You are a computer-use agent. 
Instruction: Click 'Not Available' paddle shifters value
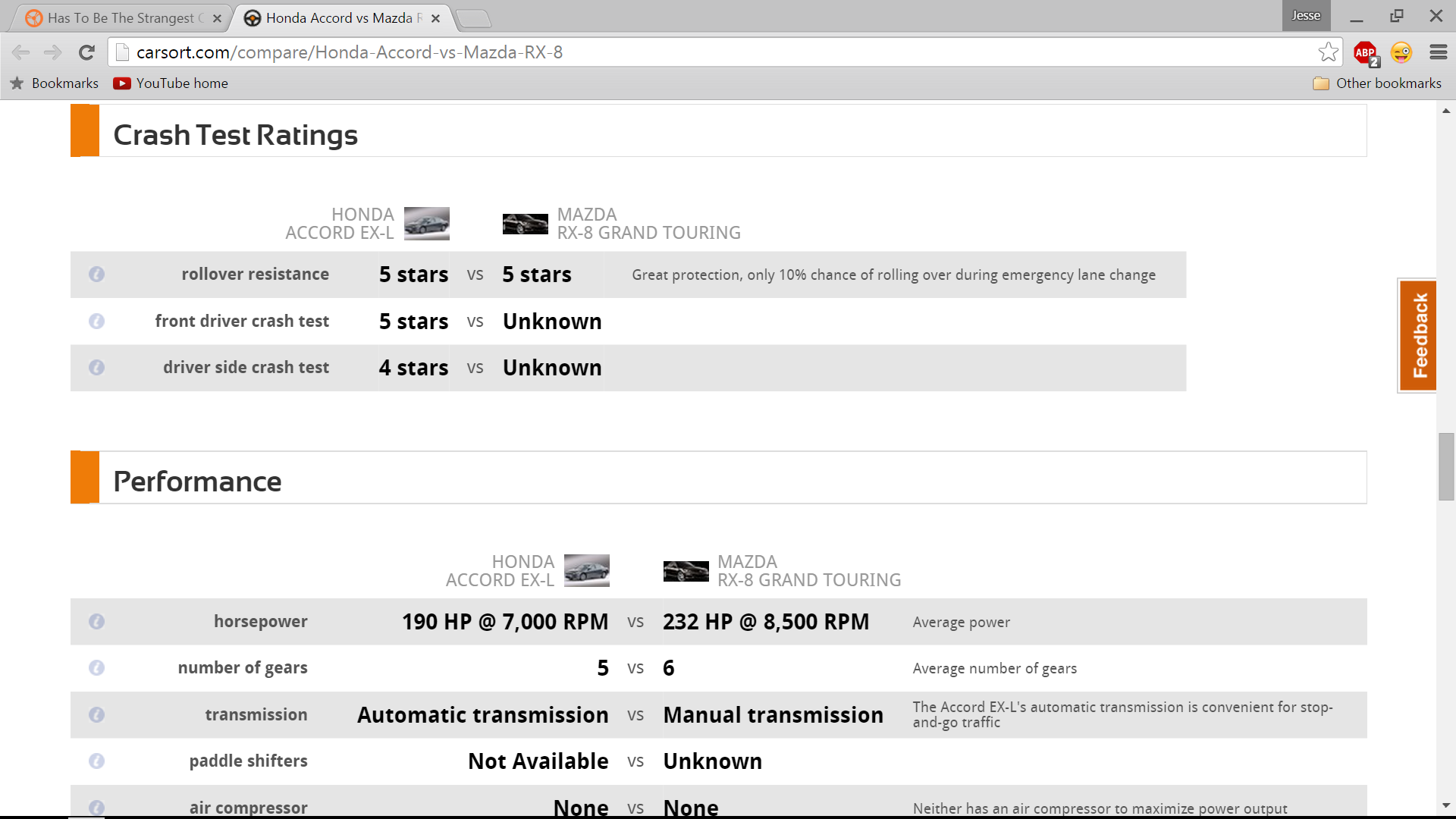click(538, 761)
